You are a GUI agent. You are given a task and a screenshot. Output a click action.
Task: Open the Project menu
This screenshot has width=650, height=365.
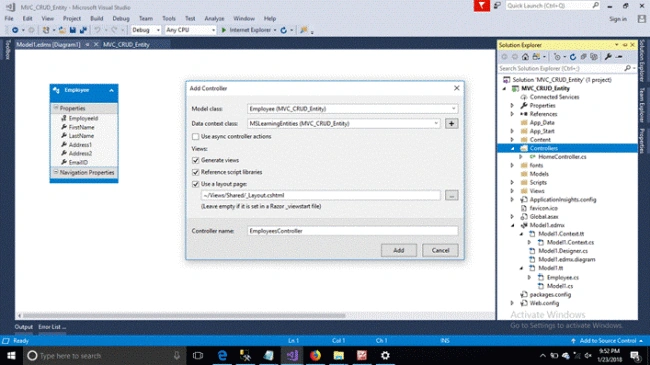[x=72, y=19]
